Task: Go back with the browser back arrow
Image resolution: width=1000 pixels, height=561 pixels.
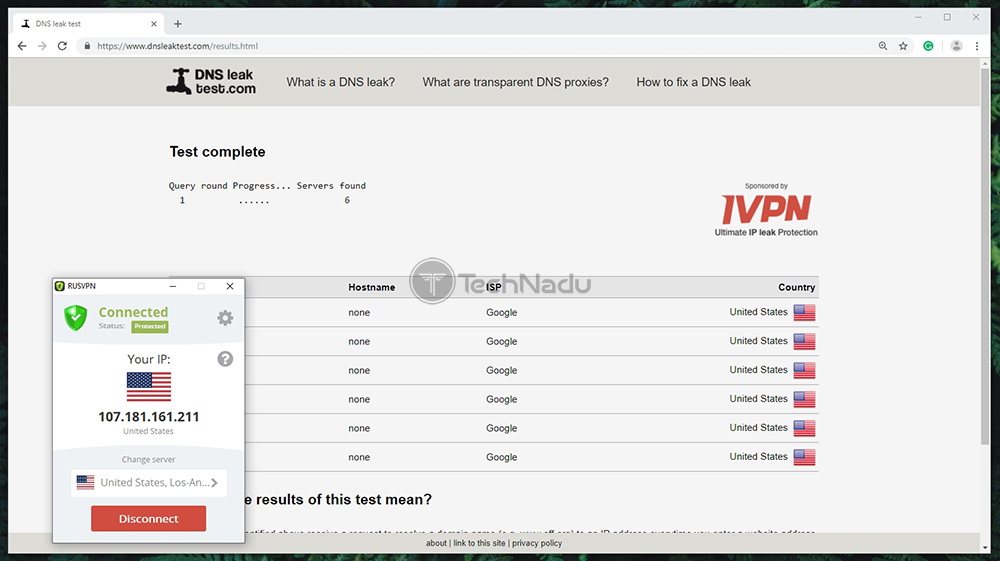Action: pos(22,46)
